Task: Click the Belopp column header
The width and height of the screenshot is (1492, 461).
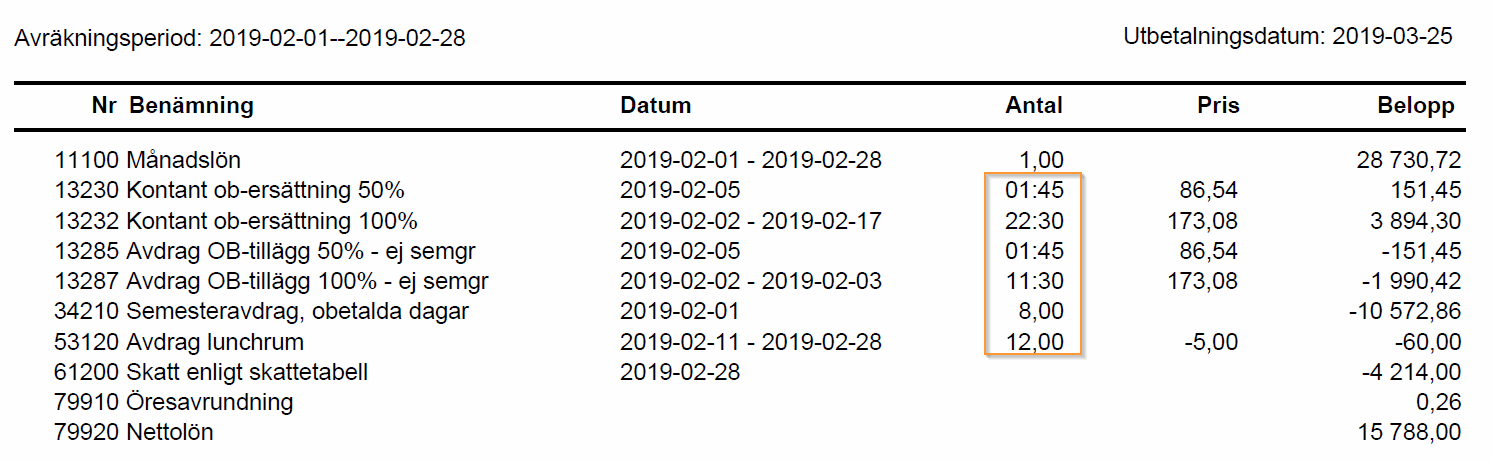Action: [1416, 106]
